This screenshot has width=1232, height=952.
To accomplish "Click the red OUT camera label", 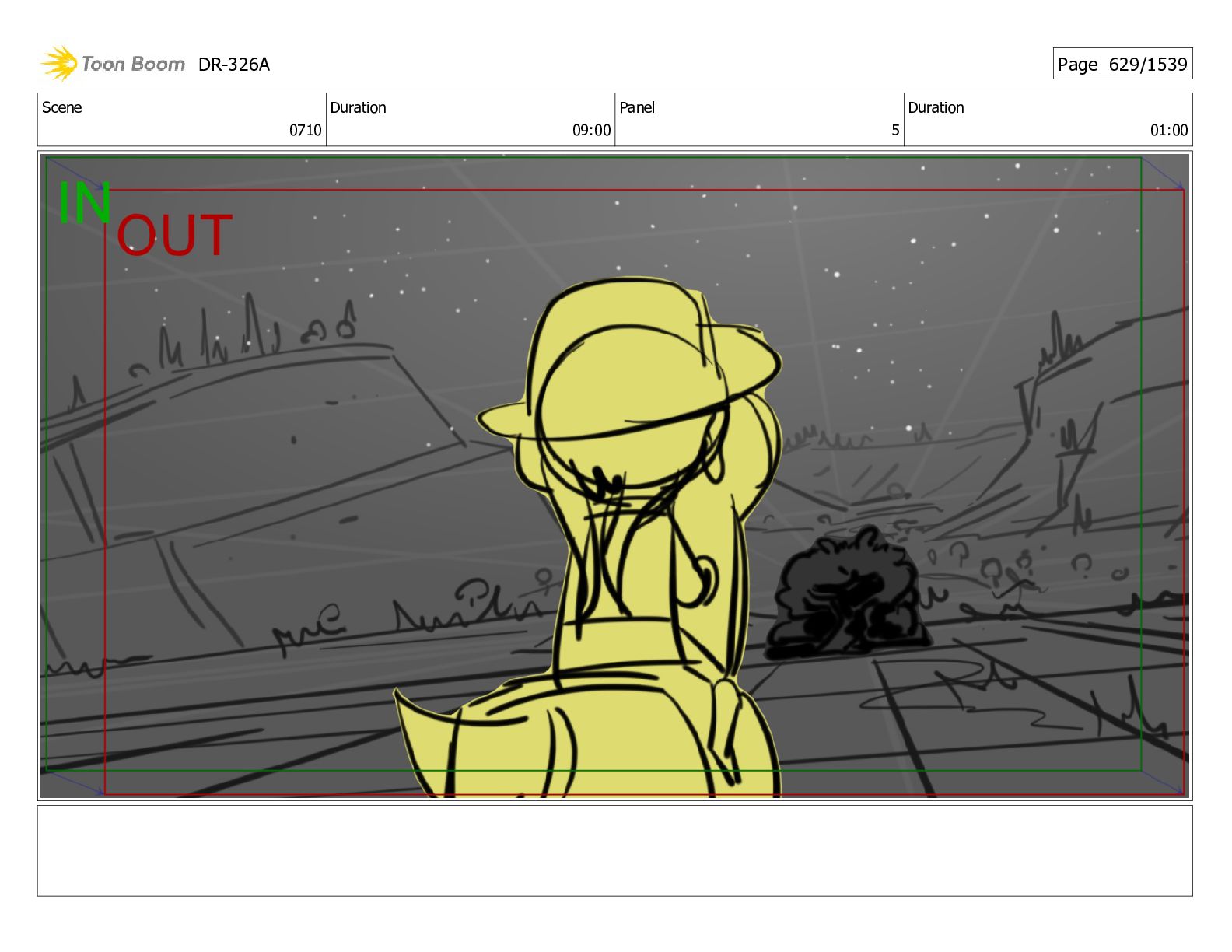I will pos(174,235).
